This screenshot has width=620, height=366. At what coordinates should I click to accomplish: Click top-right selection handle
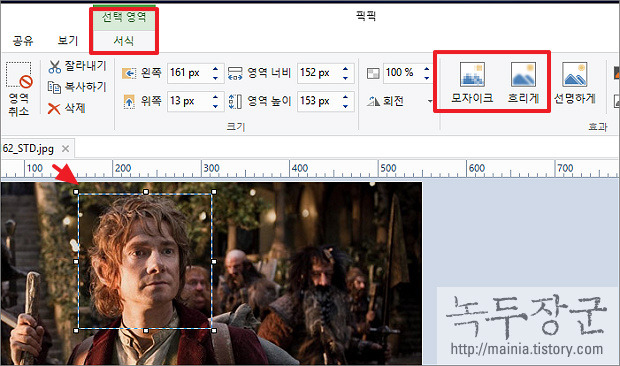[x=214, y=192]
